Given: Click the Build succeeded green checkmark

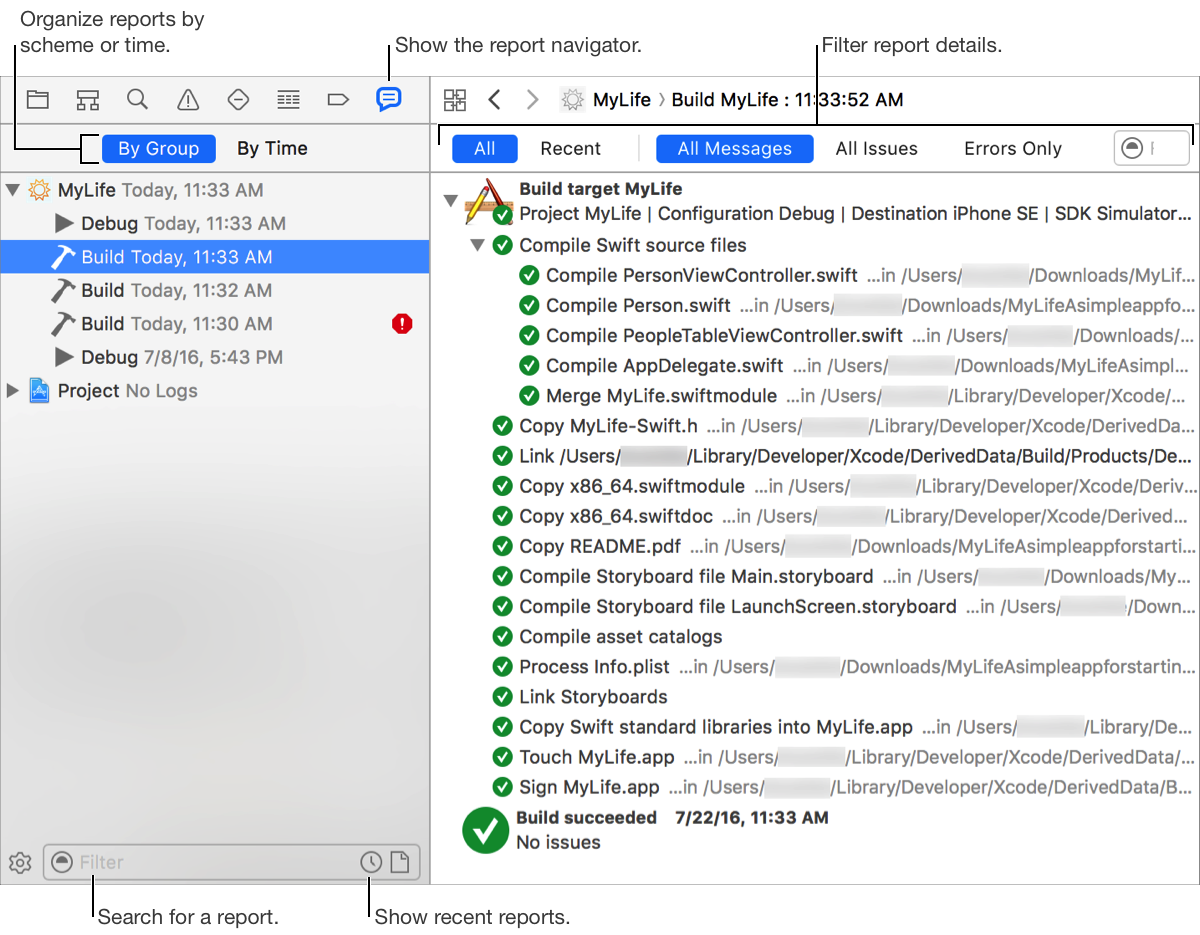Looking at the screenshot, I should coord(486,830).
